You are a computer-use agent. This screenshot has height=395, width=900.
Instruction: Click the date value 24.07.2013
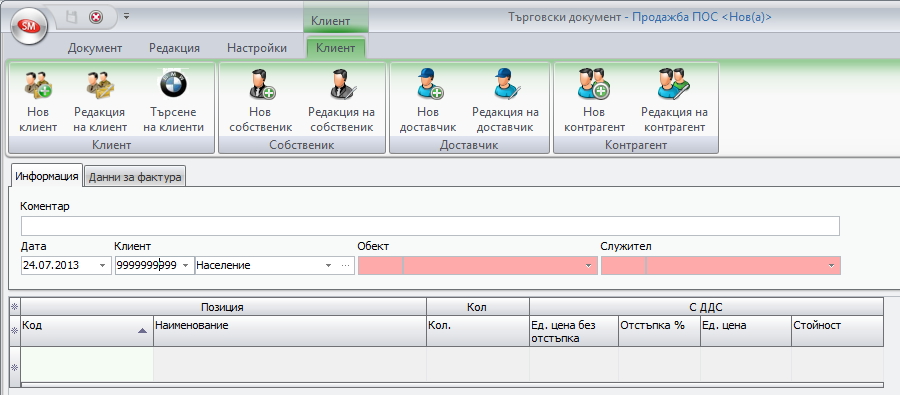click(x=51, y=266)
